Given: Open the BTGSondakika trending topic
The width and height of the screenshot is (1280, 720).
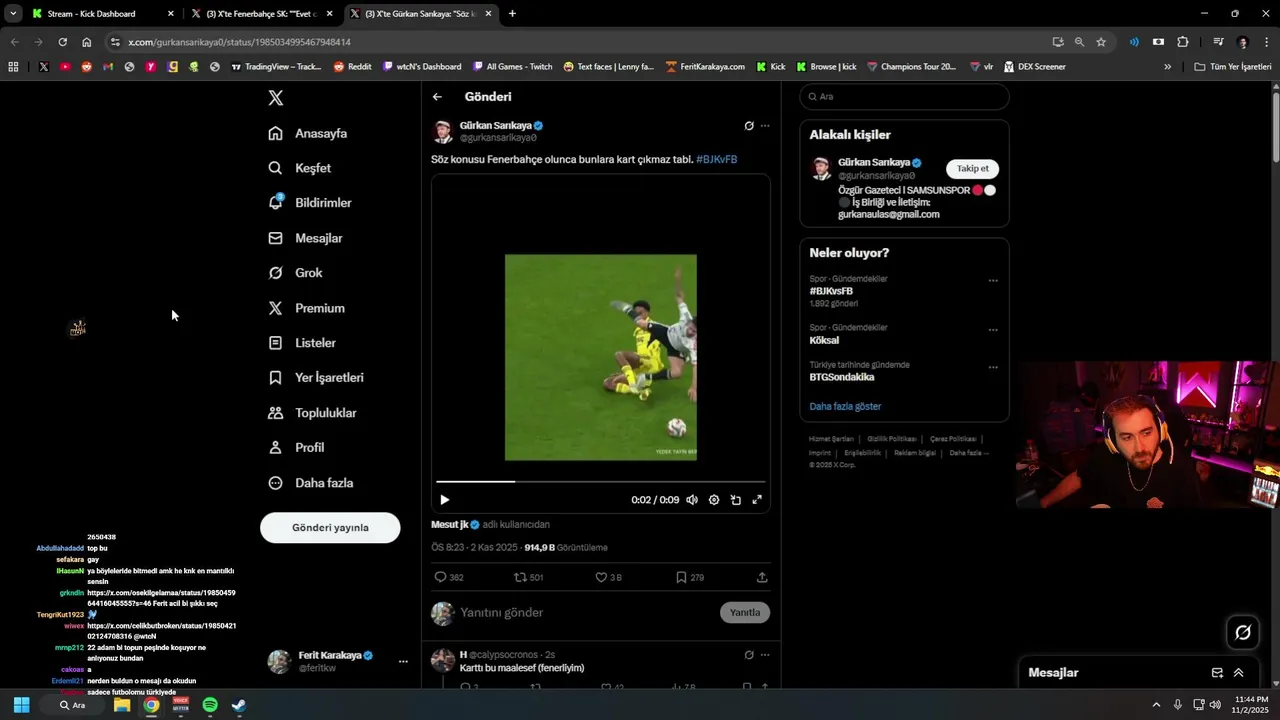Looking at the screenshot, I should tap(842, 377).
